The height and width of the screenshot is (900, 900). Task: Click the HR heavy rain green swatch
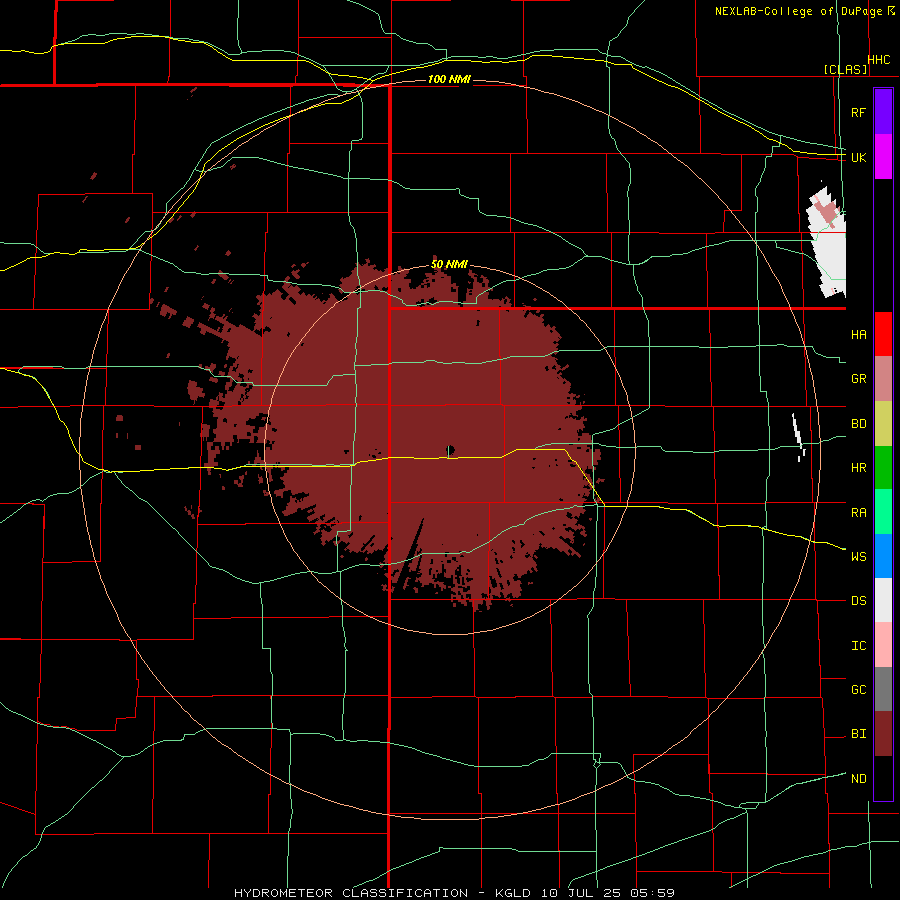pyautogui.click(x=883, y=468)
